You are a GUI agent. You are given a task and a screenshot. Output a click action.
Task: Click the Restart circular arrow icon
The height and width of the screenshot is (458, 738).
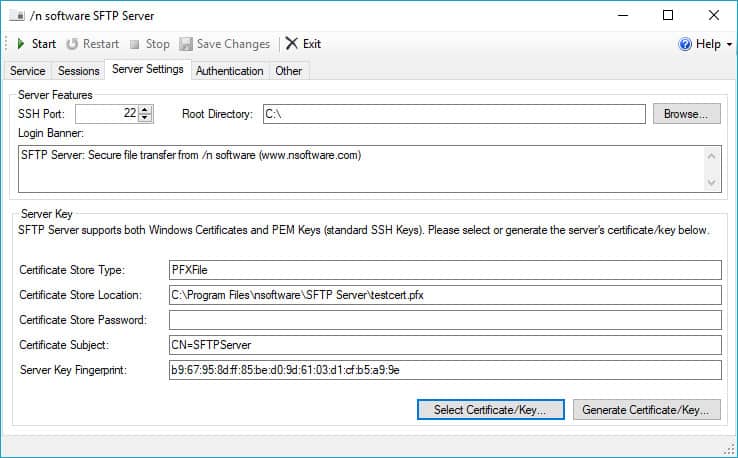click(x=72, y=44)
